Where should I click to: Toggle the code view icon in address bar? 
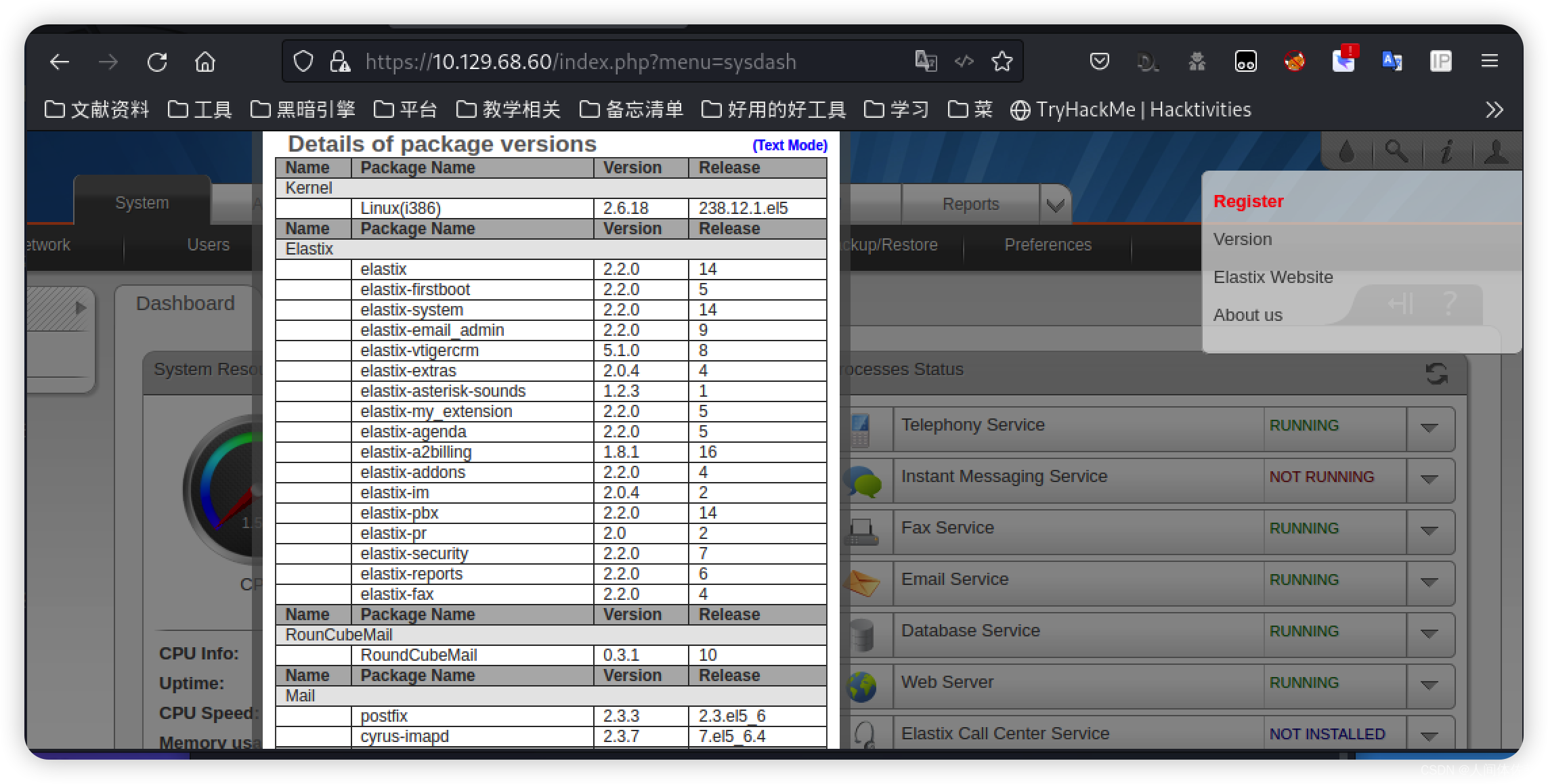[x=964, y=61]
